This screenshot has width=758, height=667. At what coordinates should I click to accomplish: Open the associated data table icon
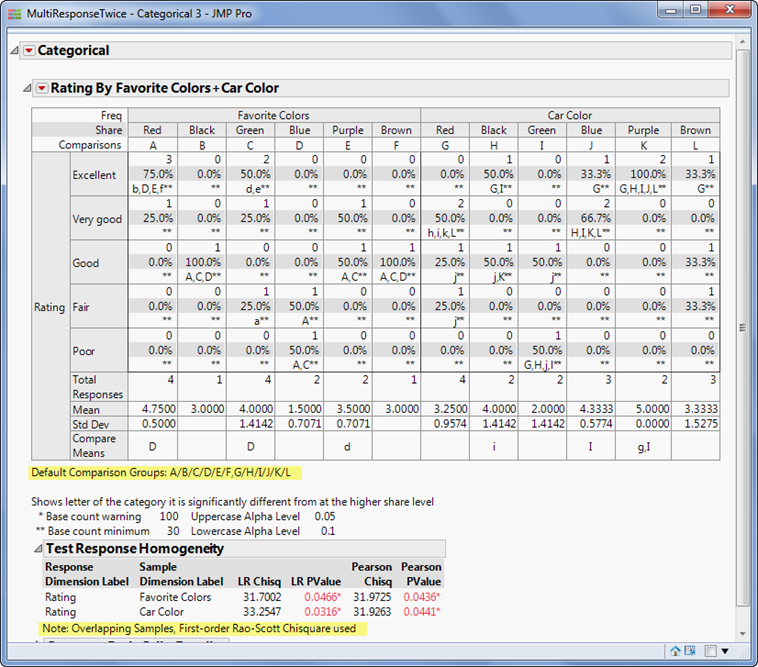pos(690,651)
